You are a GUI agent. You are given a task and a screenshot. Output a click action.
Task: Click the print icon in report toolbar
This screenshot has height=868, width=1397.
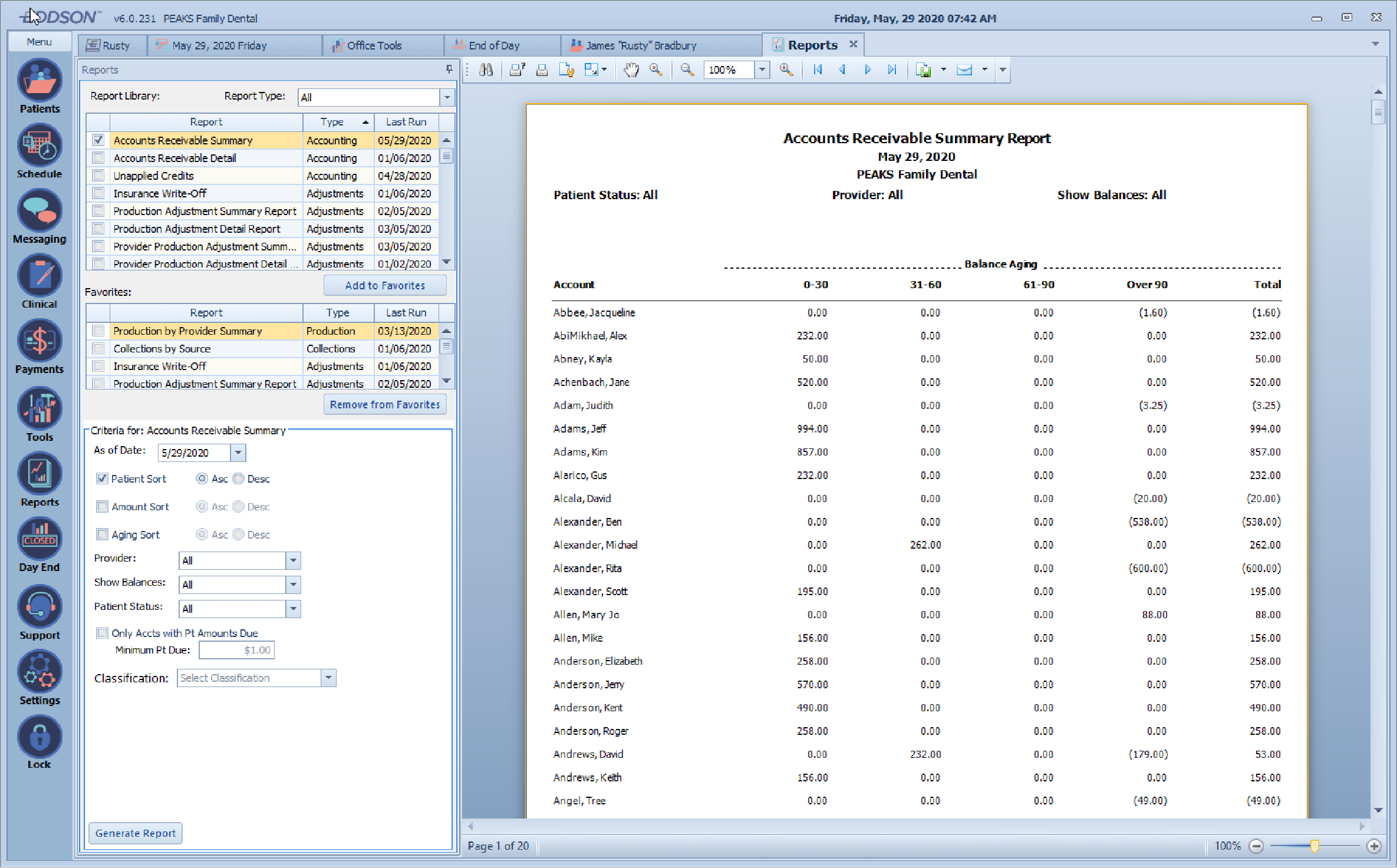[542, 70]
